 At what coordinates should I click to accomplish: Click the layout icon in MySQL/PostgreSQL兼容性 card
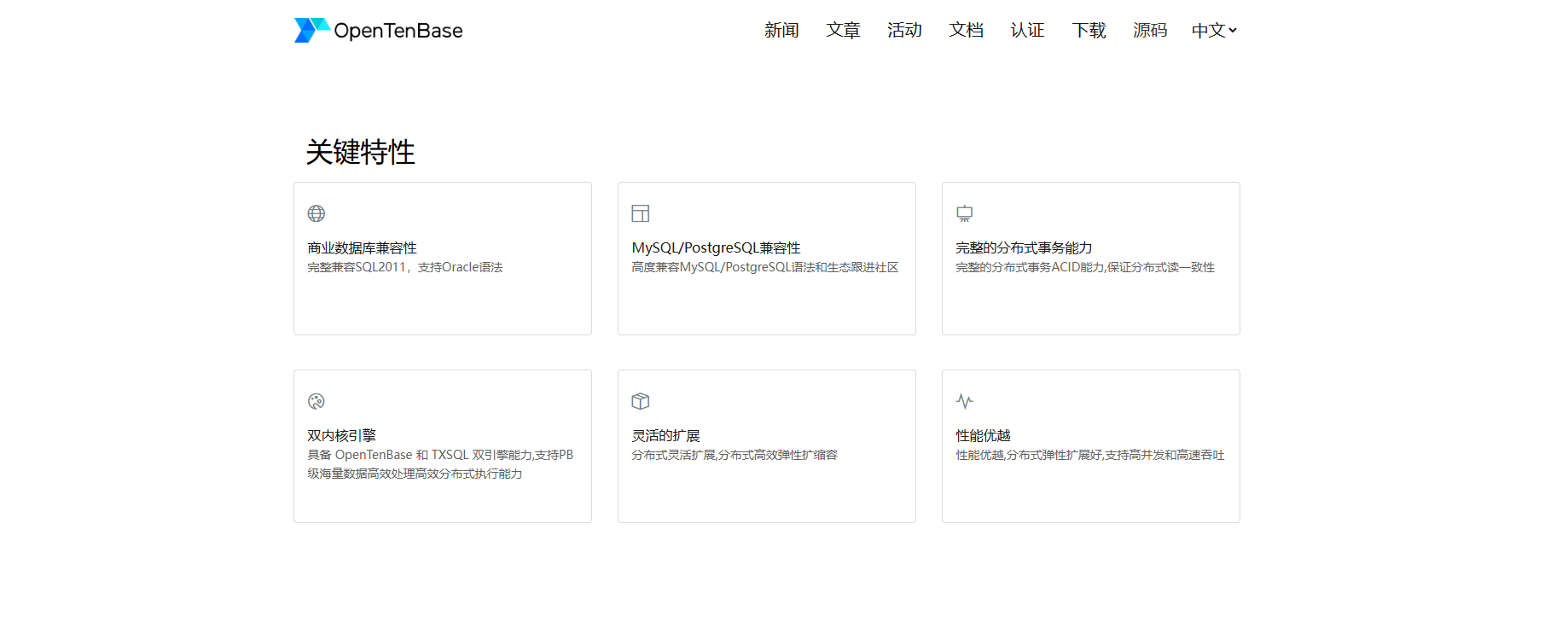(x=641, y=213)
